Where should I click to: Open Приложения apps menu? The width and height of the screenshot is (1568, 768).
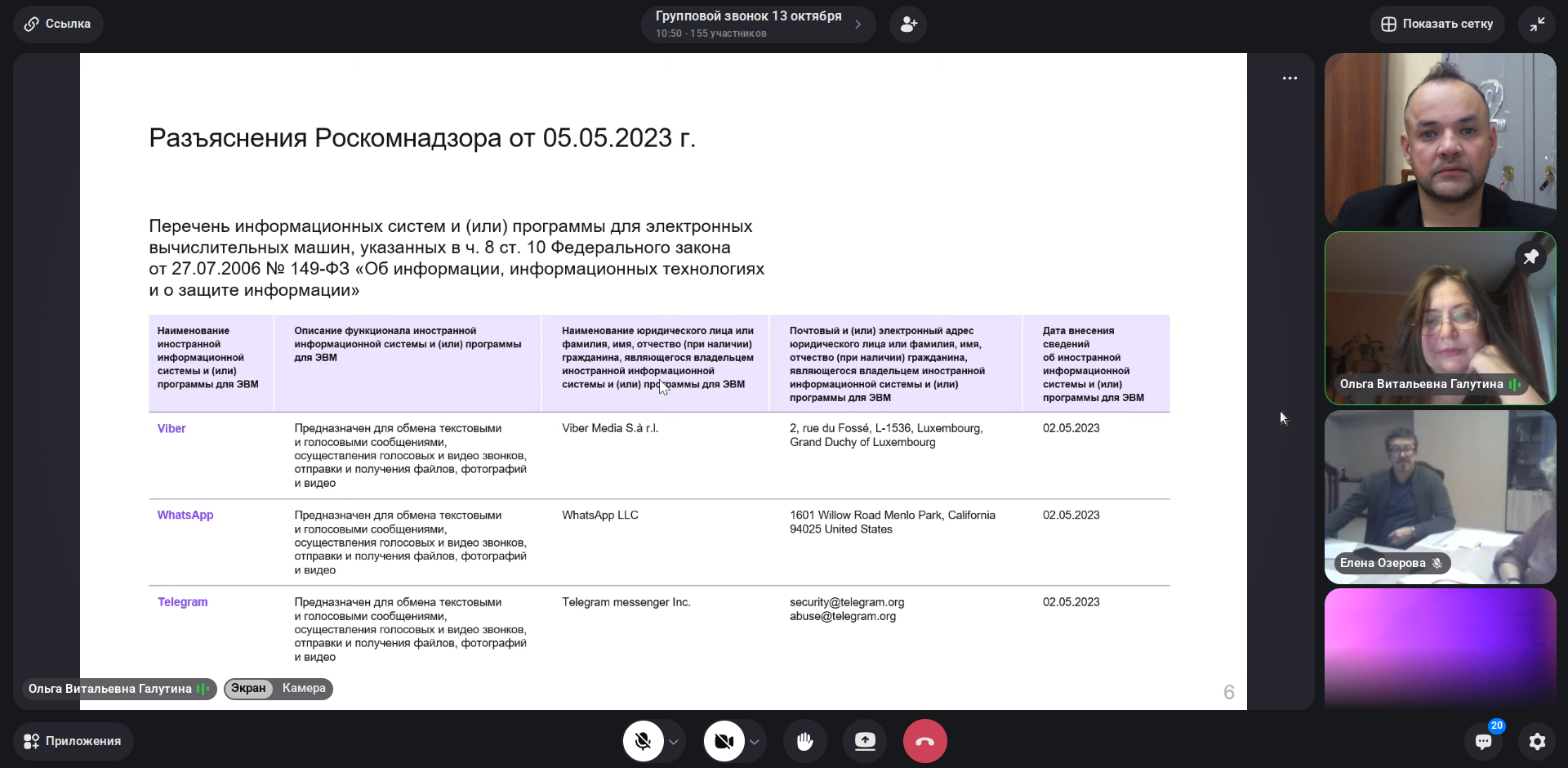(x=73, y=741)
